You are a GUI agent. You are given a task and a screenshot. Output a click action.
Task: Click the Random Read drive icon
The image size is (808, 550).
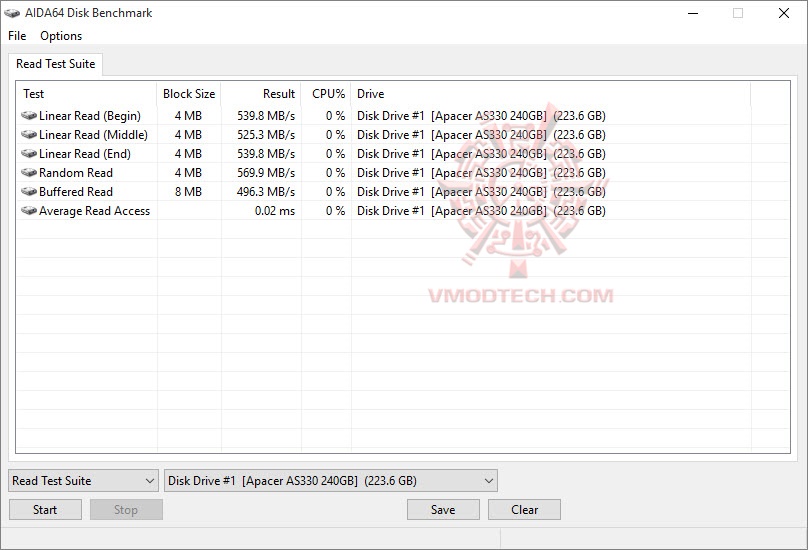point(29,173)
